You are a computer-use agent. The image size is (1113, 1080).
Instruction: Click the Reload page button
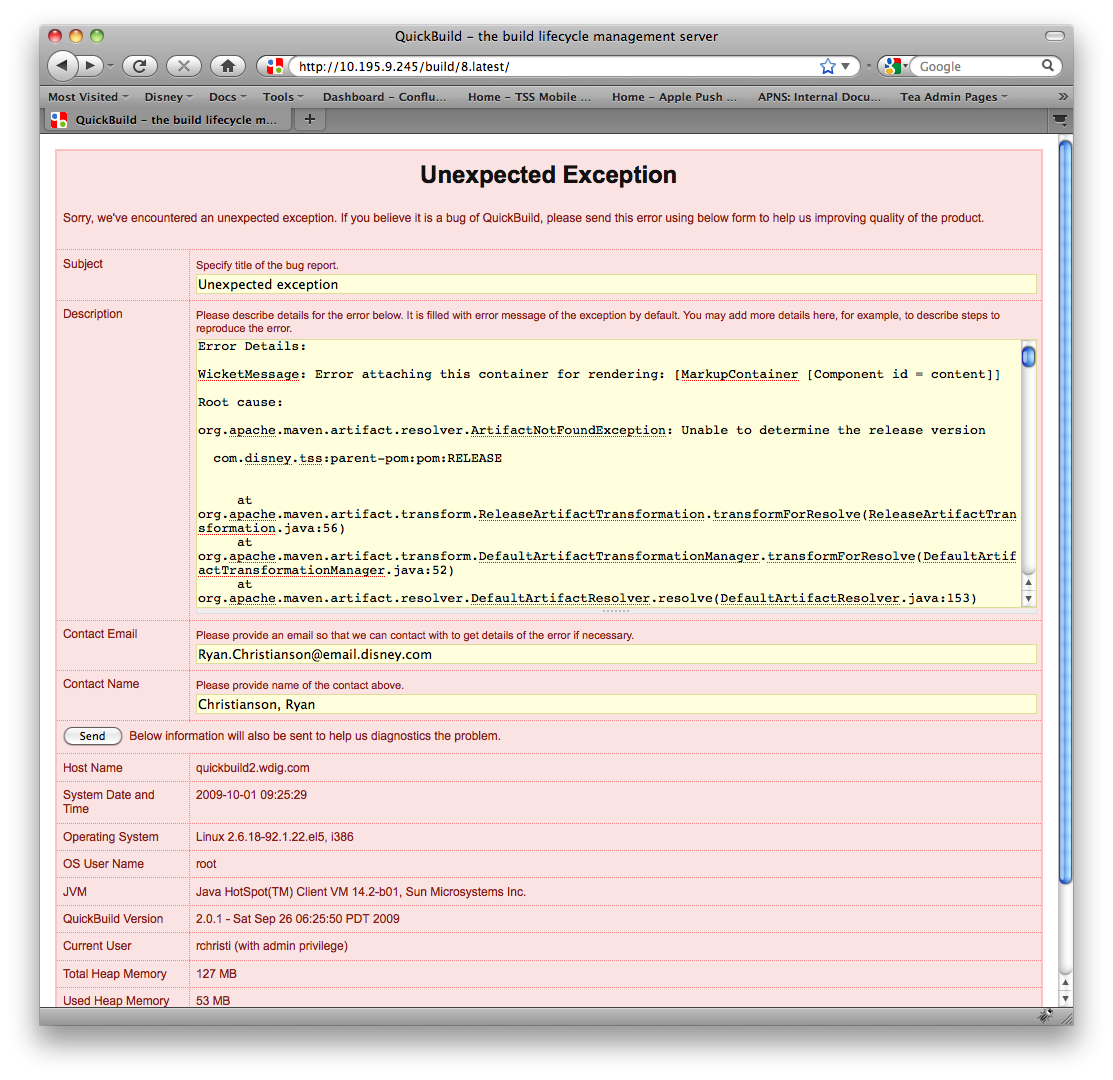coord(139,66)
